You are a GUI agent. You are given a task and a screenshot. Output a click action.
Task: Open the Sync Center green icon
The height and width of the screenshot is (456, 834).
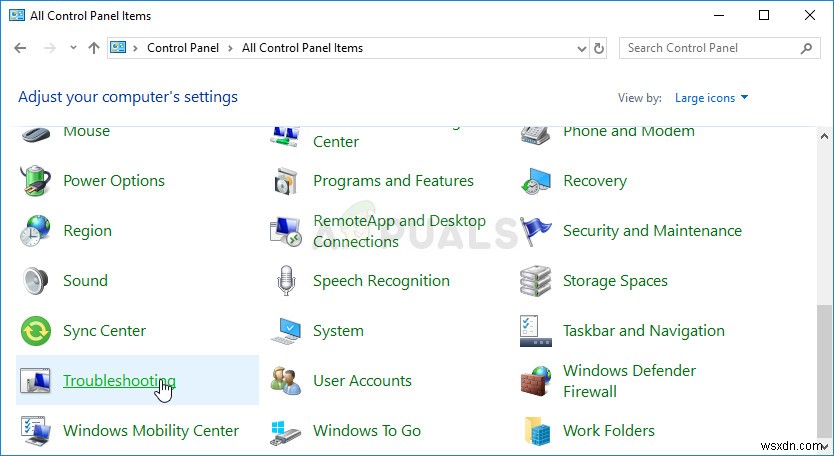(36, 331)
